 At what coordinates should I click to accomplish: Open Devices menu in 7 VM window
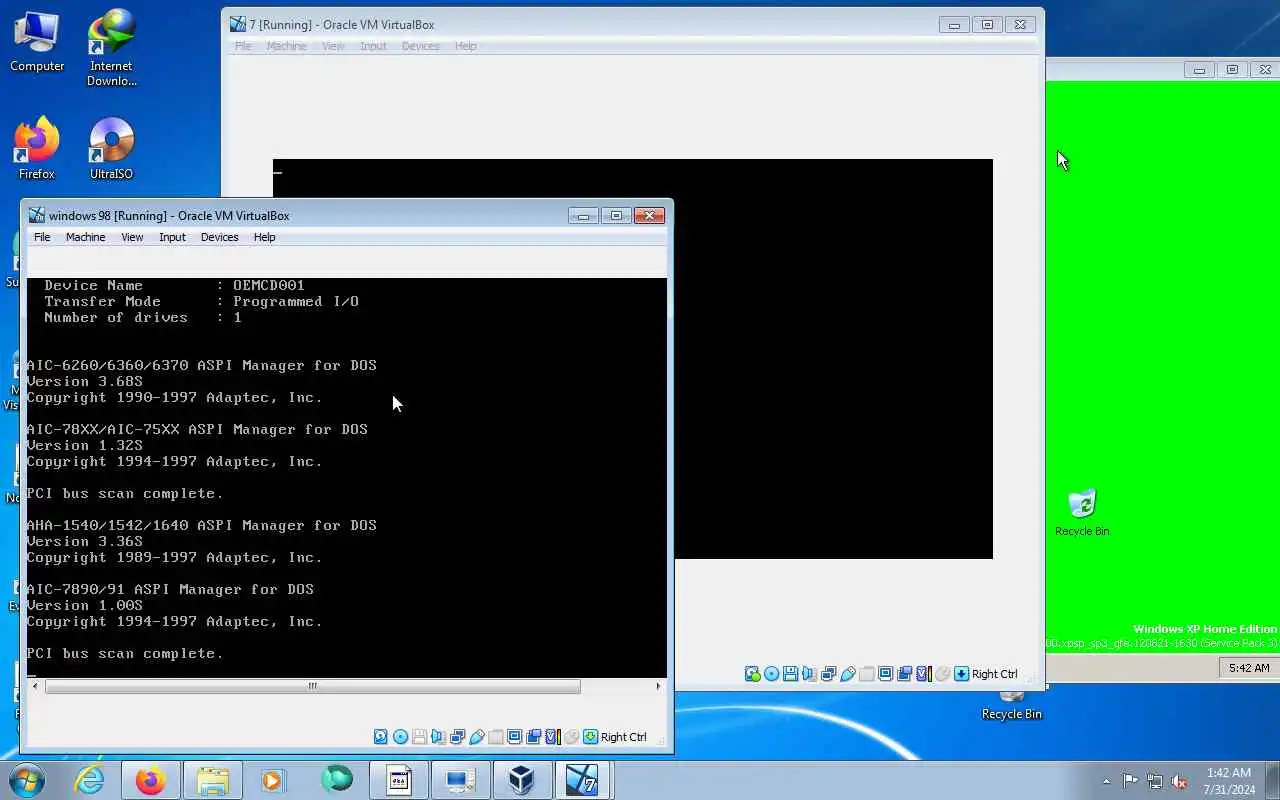[420, 46]
